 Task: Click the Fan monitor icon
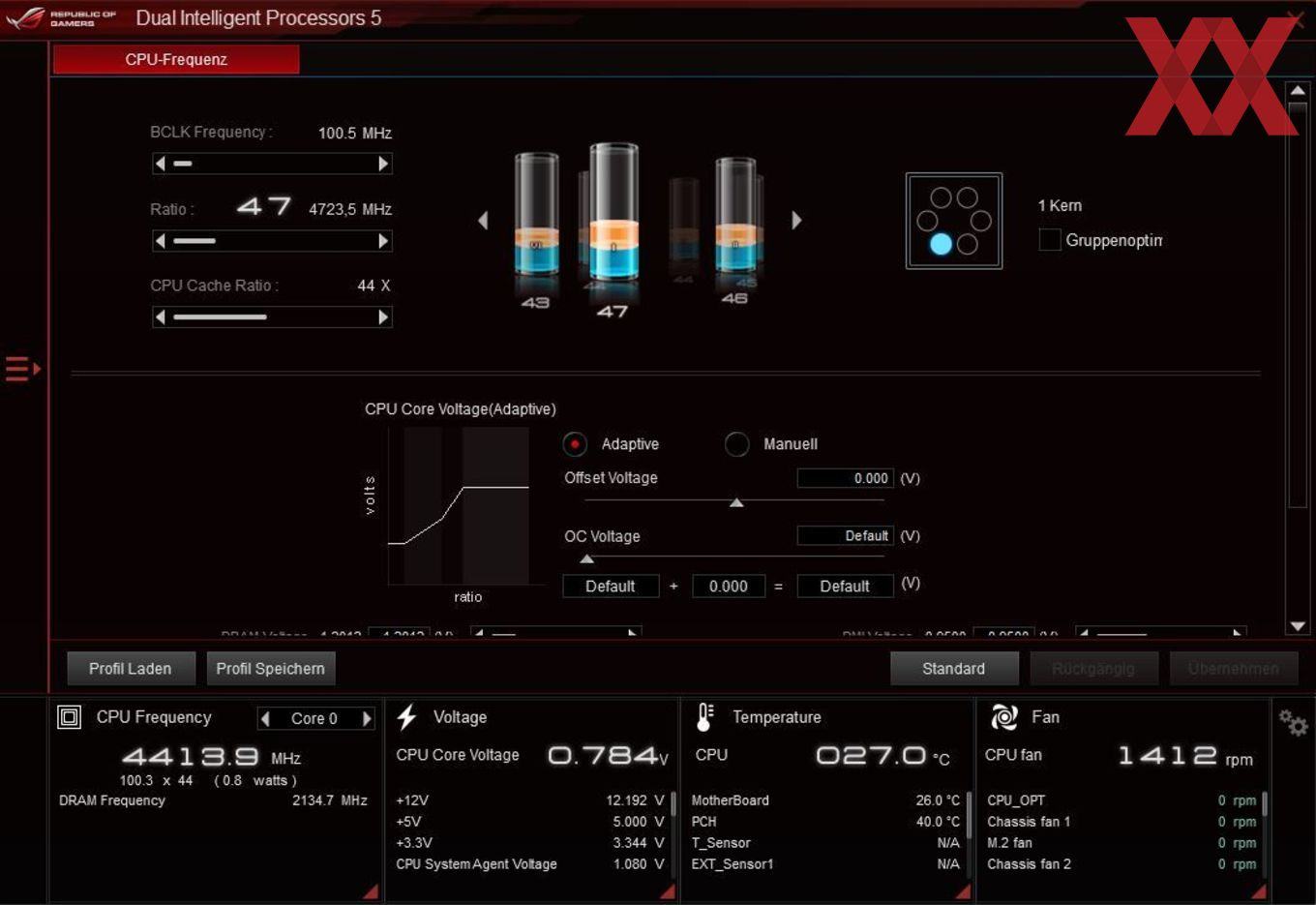point(1004,717)
